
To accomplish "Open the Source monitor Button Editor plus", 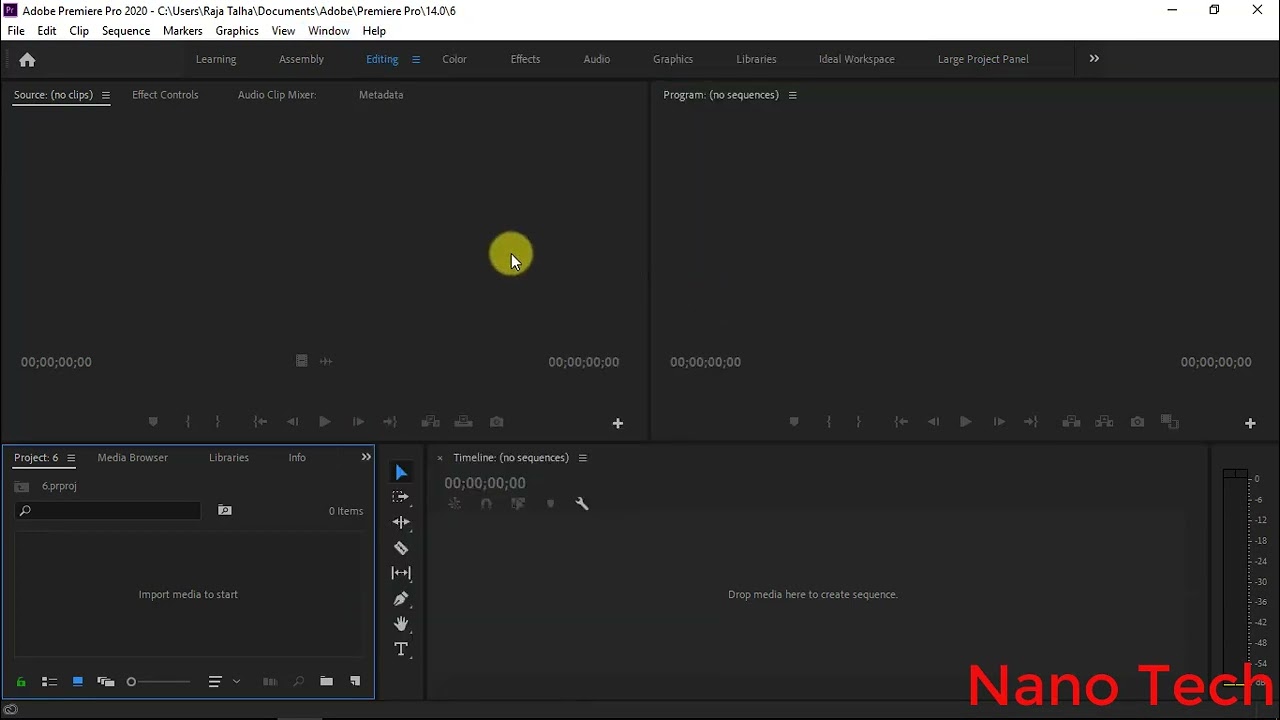I will [x=618, y=423].
